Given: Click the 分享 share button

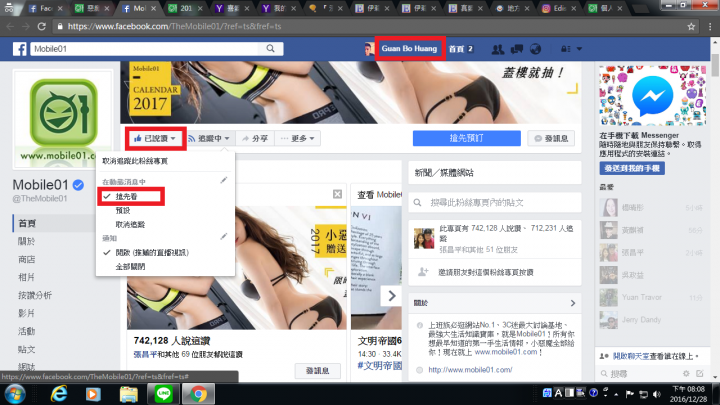Looking at the screenshot, I should click(x=255, y=138).
